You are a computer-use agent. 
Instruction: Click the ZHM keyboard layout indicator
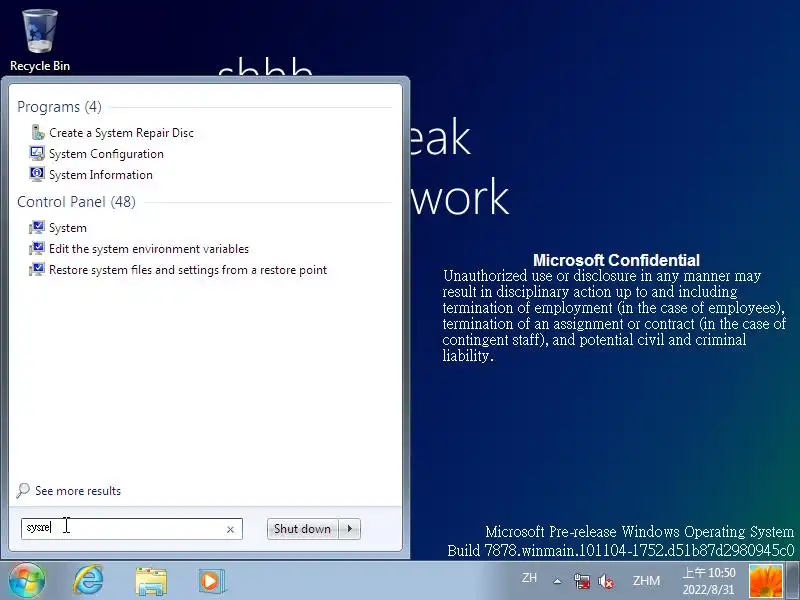pyautogui.click(x=646, y=581)
